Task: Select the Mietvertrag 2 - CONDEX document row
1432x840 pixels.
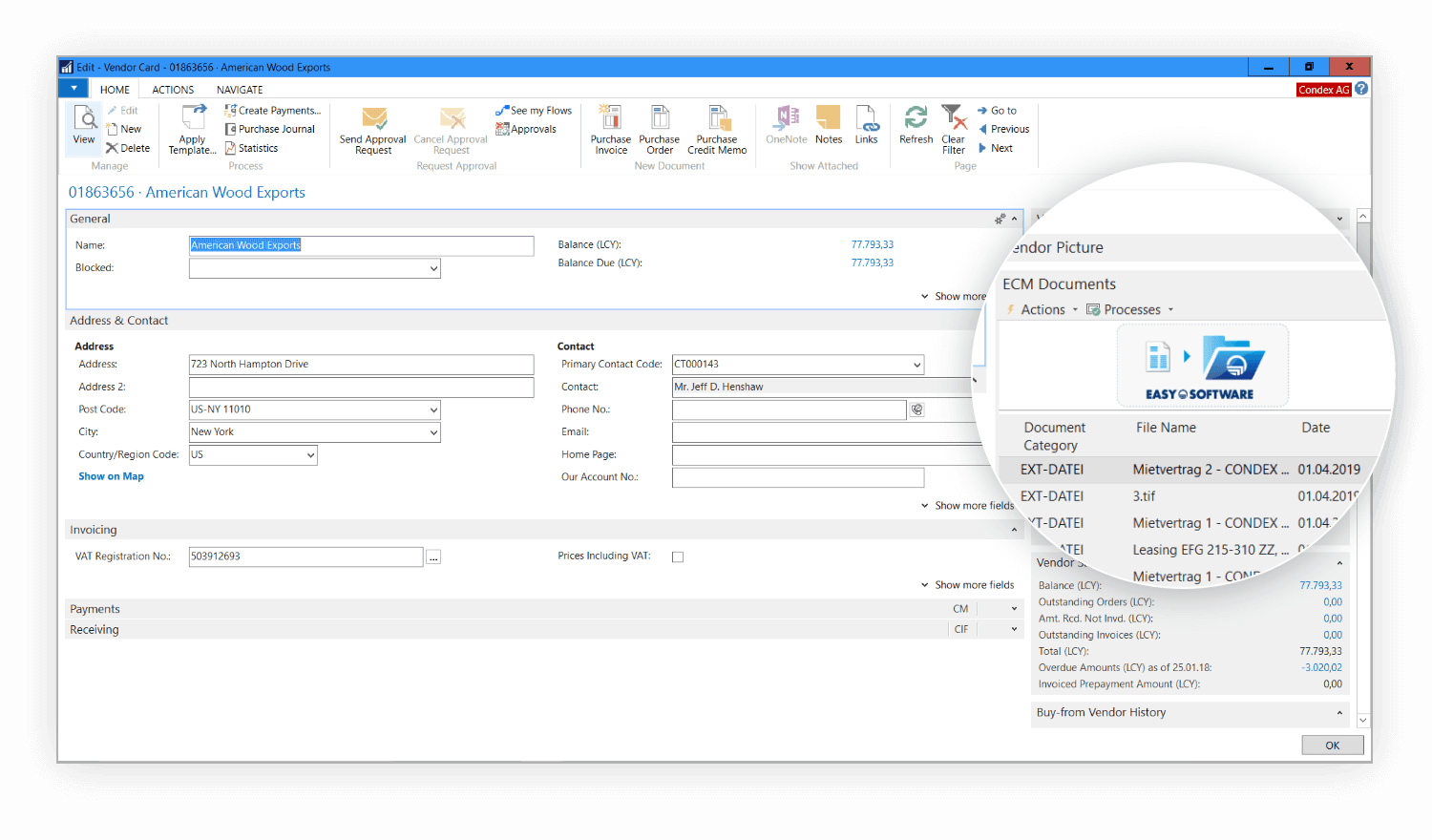Action: (x=1190, y=470)
